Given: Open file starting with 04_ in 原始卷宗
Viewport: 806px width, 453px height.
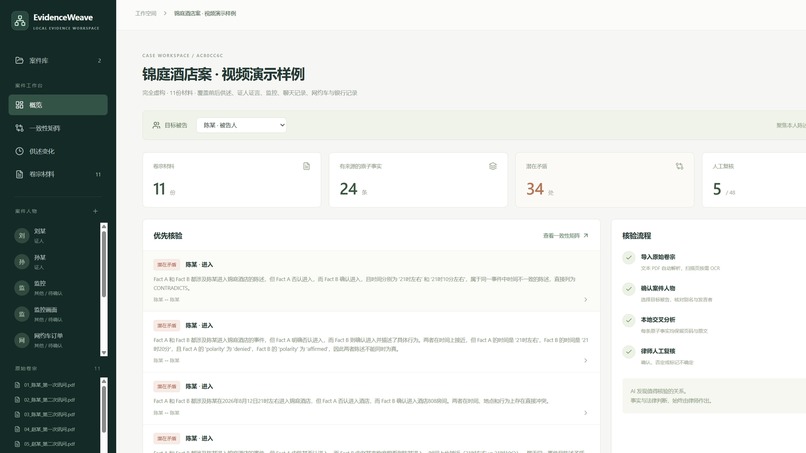Looking at the screenshot, I should point(49,429).
